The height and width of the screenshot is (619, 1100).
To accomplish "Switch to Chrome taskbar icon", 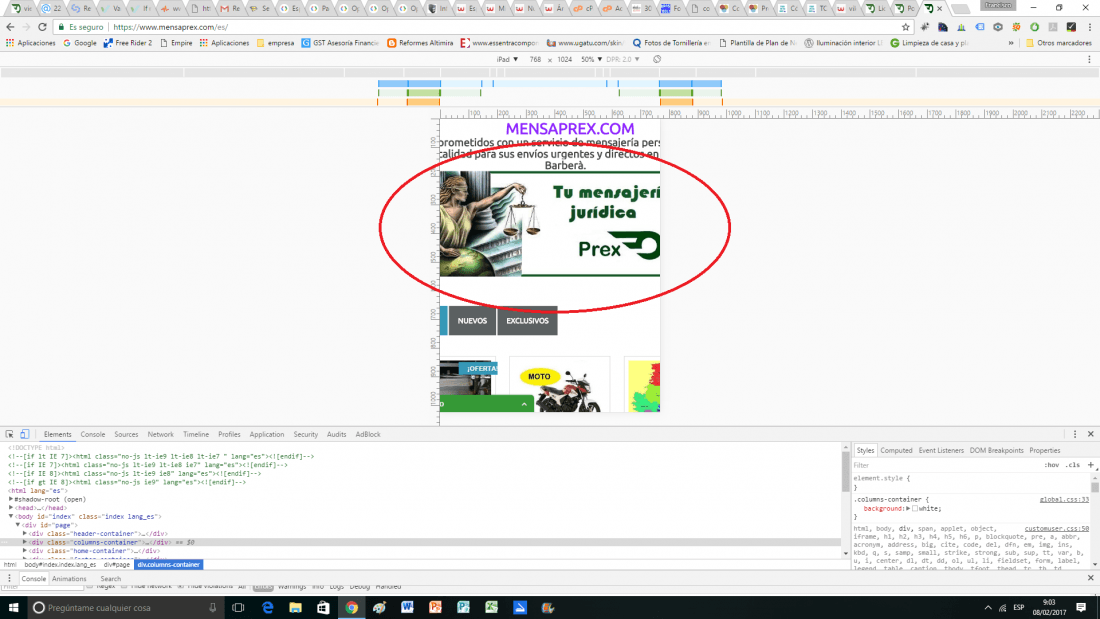I will pyautogui.click(x=351, y=608).
